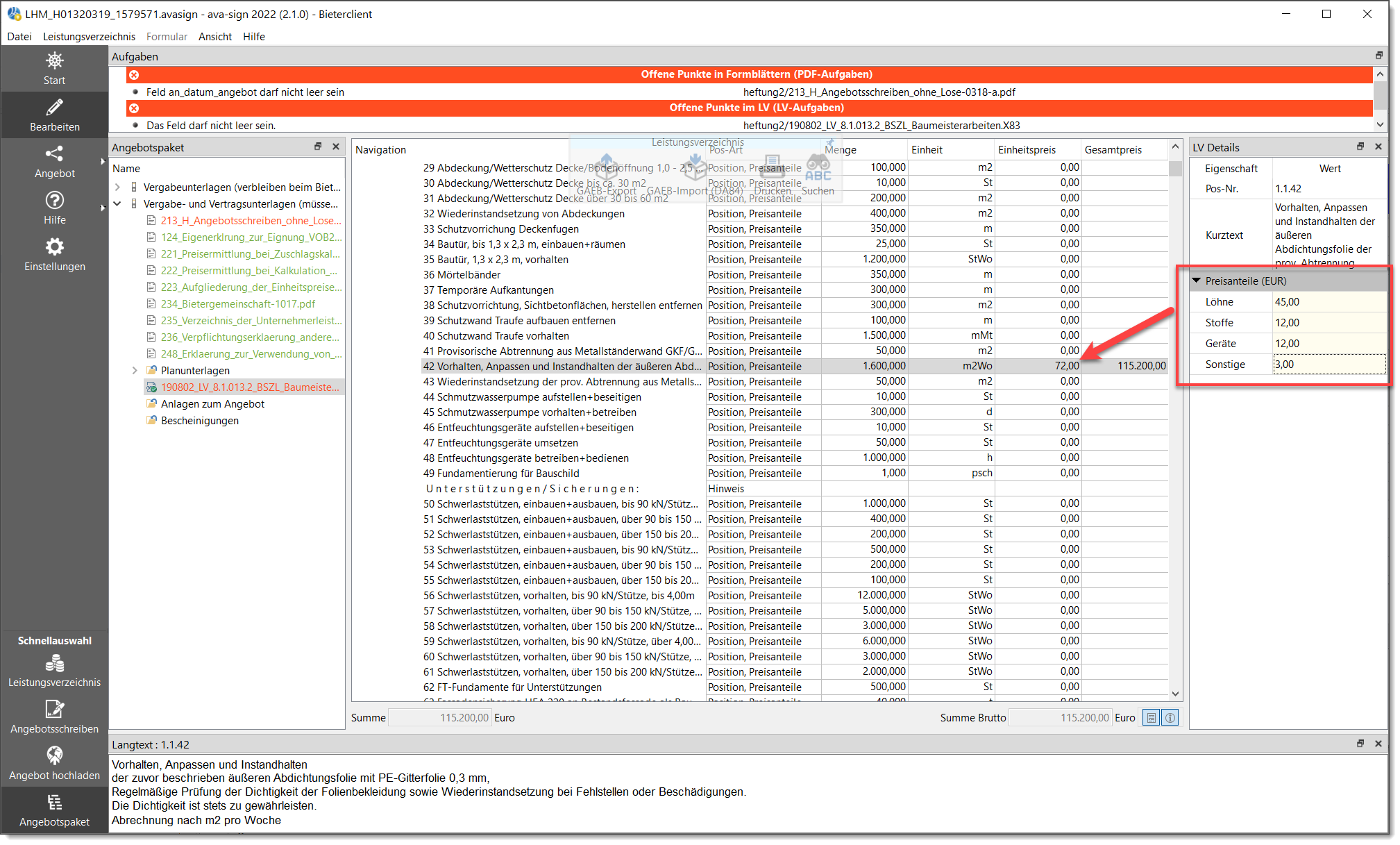
Task: Close the Langtext panel
Action: point(1378,744)
